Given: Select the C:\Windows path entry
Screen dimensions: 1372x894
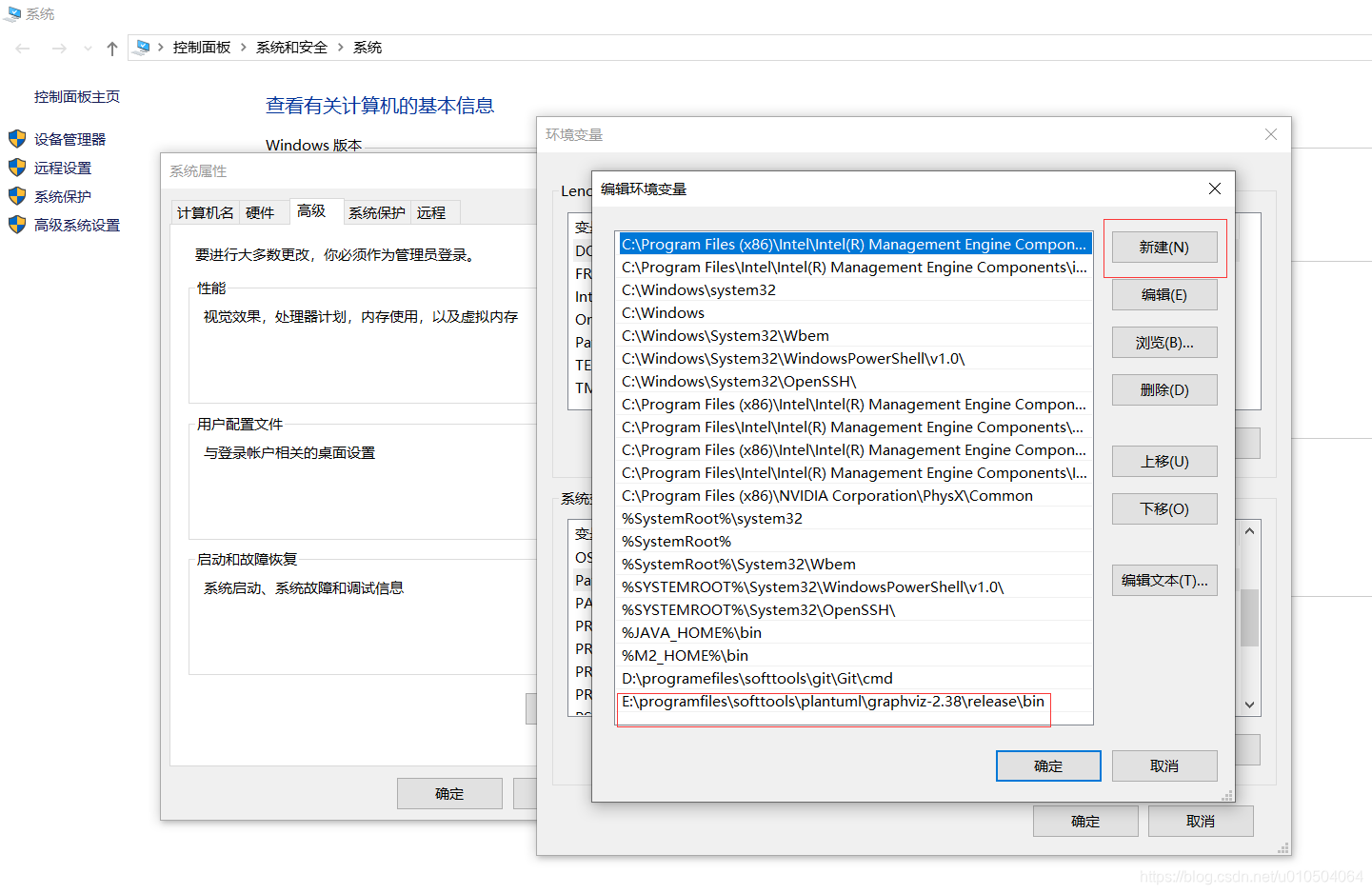Looking at the screenshot, I should pos(854,312).
